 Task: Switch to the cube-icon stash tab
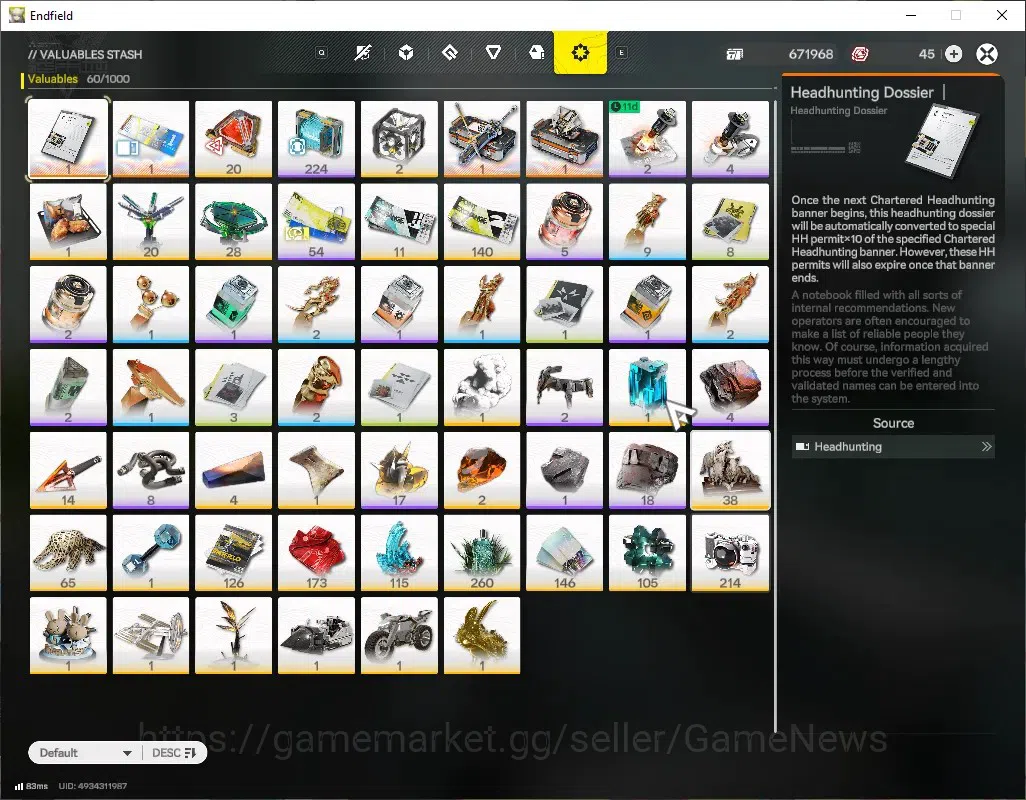(x=406, y=53)
